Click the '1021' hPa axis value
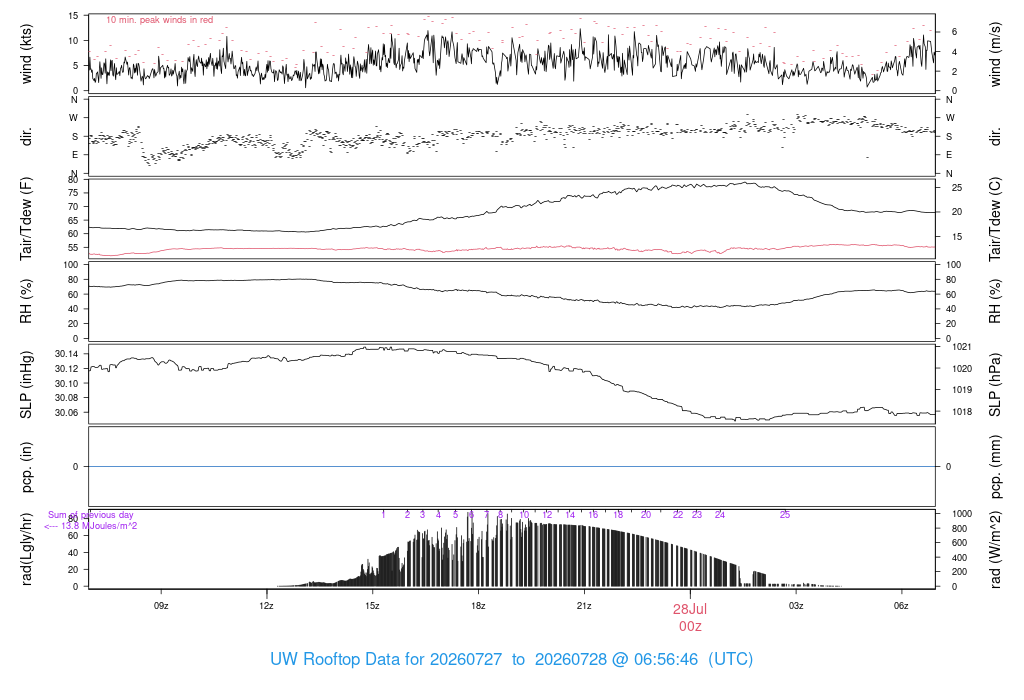1024x700 pixels. (962, 347)
